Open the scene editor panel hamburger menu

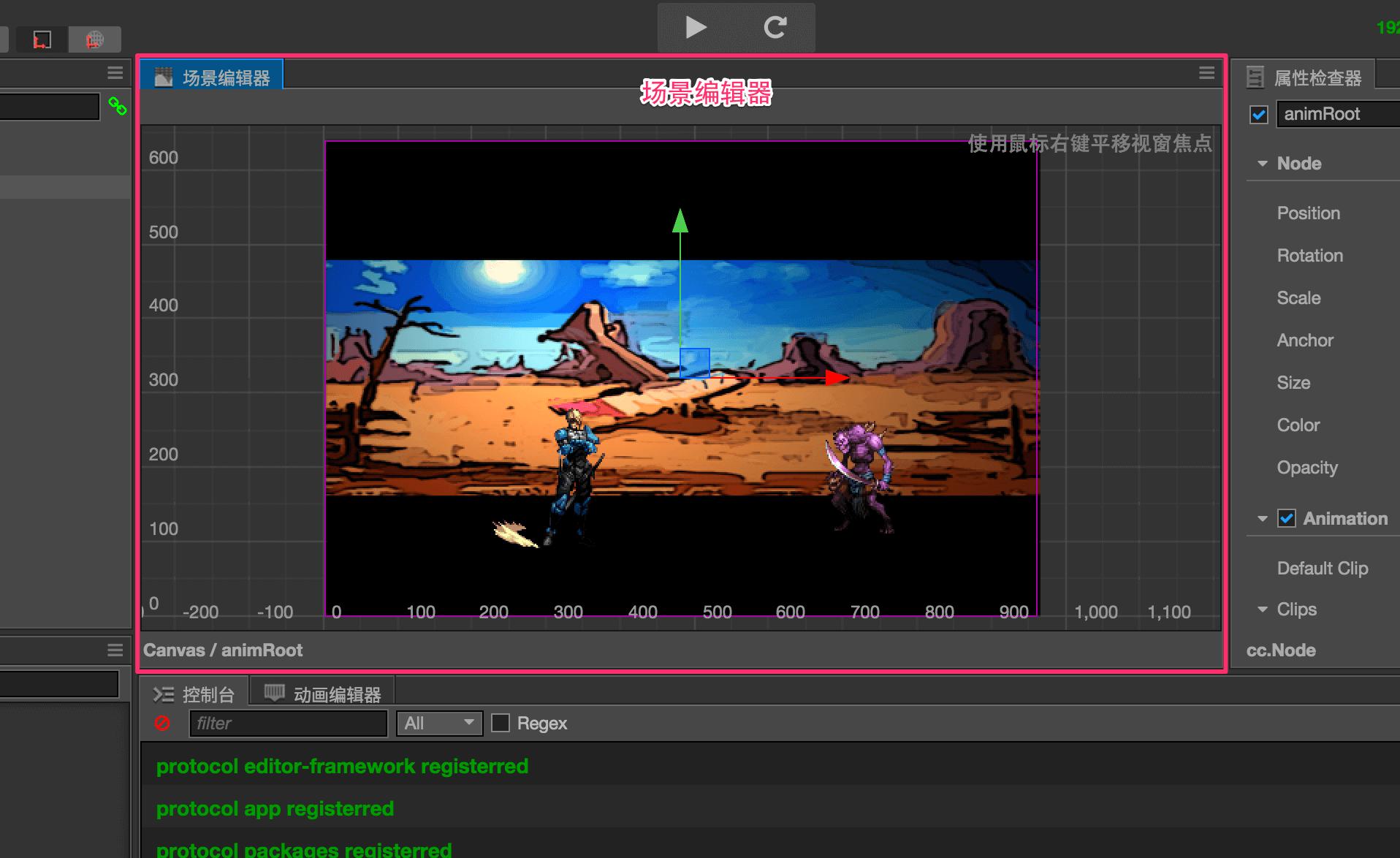tap(1206, 73)
